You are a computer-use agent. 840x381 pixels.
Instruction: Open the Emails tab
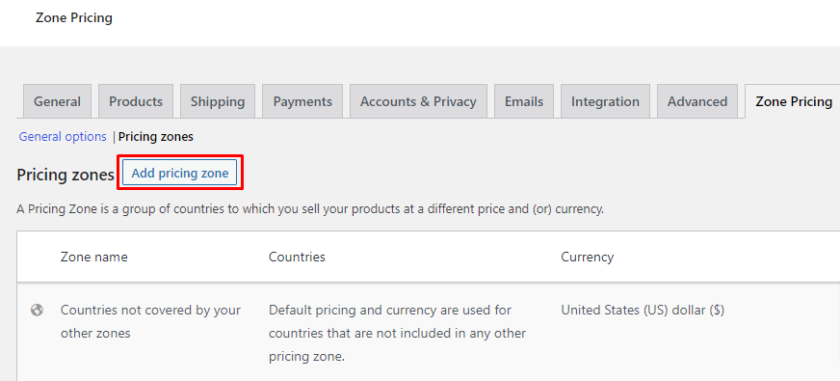click(x=524, y=101)
